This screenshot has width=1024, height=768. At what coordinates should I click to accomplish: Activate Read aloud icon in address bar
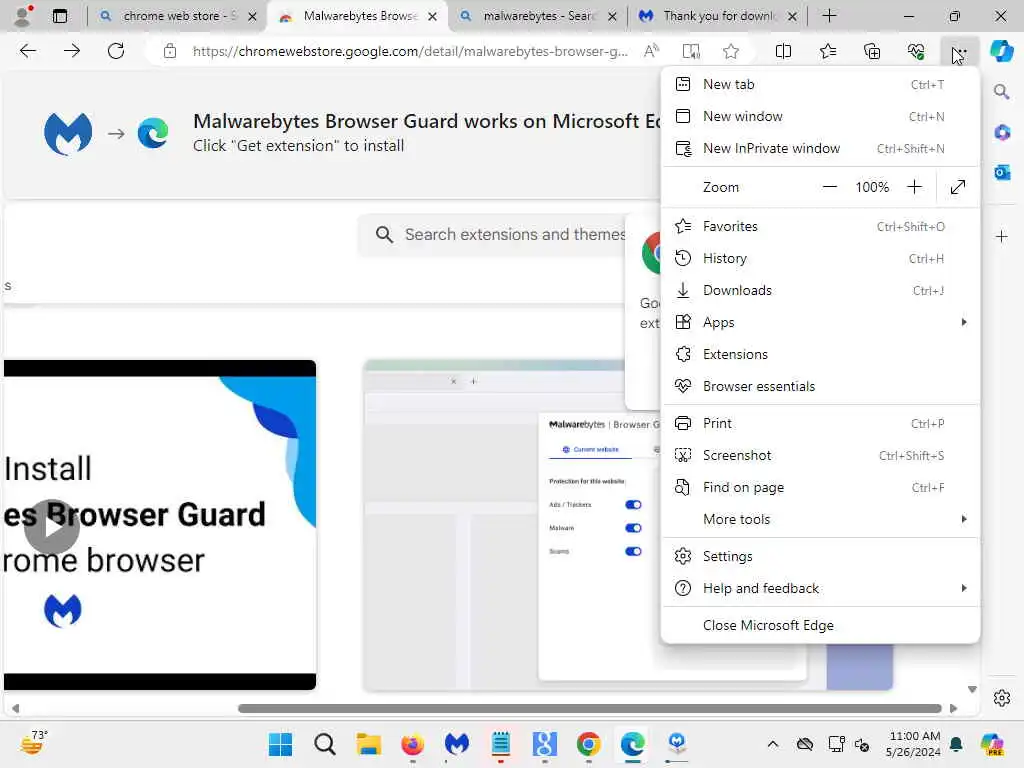[x=651, y=51]
